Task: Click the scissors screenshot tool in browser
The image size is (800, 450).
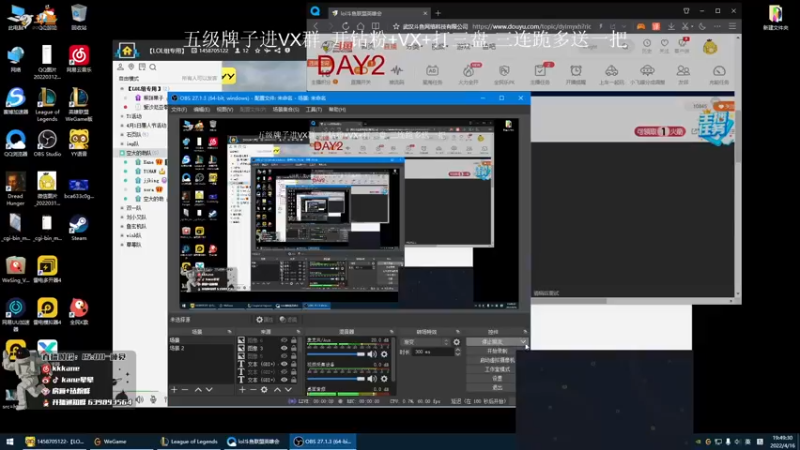Action: (685, 26)
